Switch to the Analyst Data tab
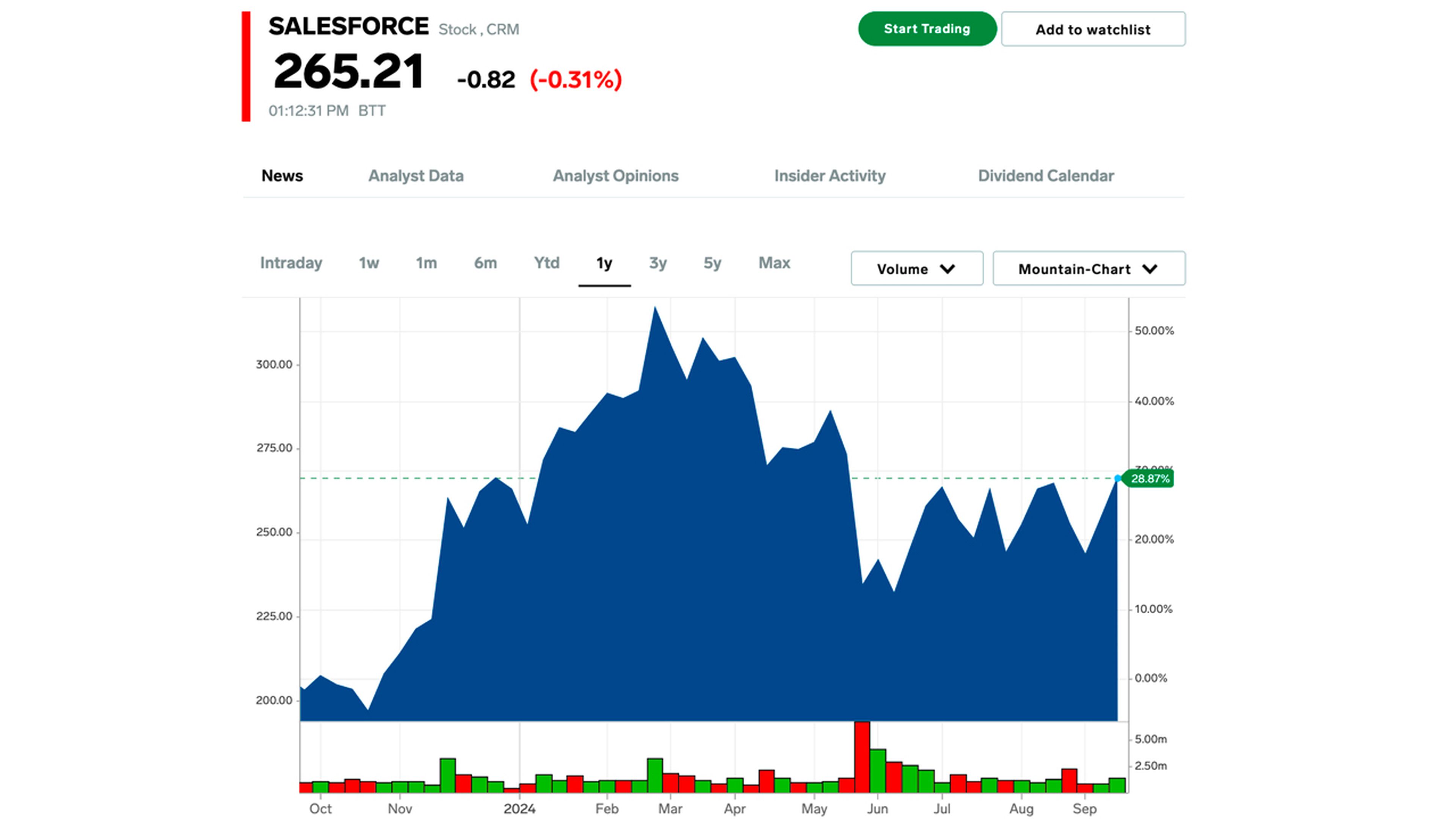The width and height of the screenshot is (1456, 829). (x=416, y=176)
